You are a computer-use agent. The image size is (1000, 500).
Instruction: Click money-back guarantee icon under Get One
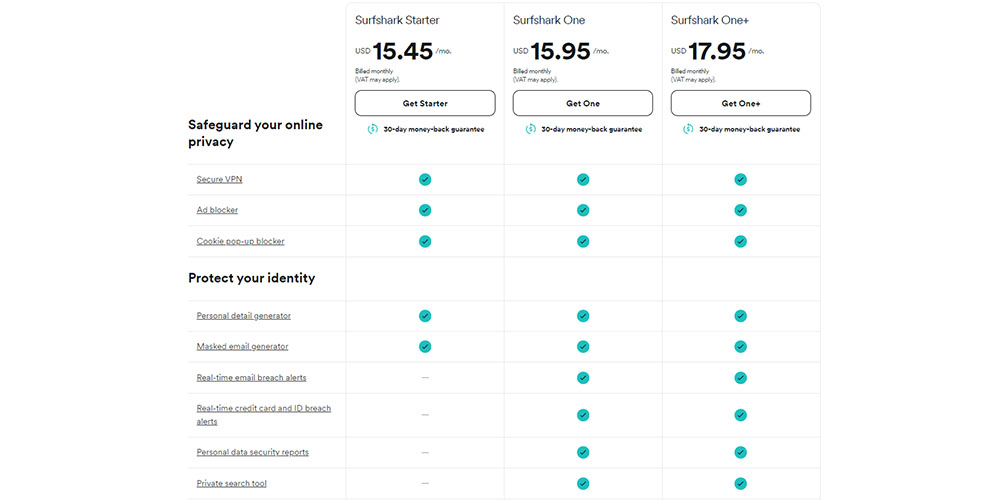tap(531, 129)
